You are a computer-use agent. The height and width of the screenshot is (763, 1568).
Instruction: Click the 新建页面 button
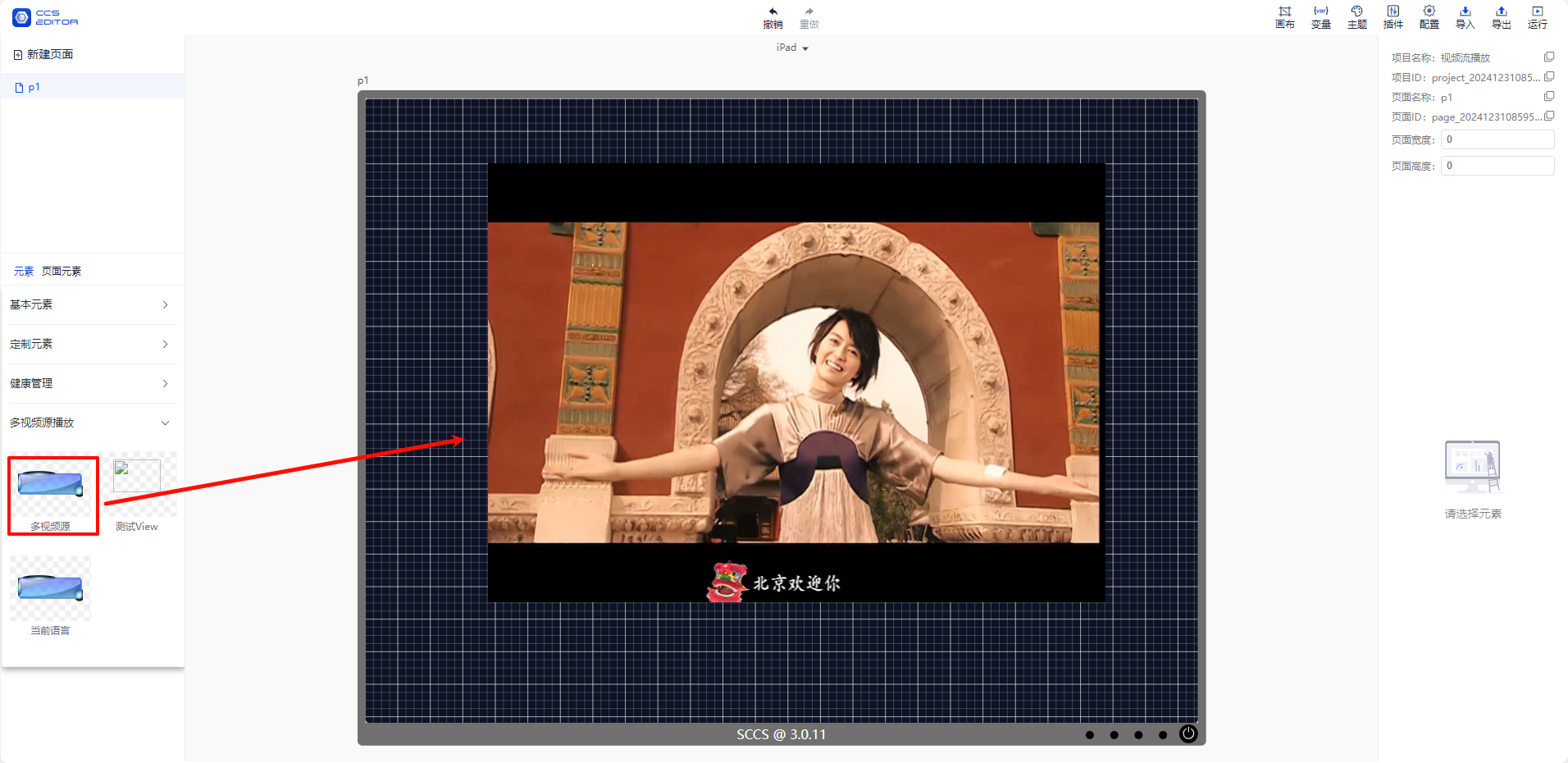[43, 54]
